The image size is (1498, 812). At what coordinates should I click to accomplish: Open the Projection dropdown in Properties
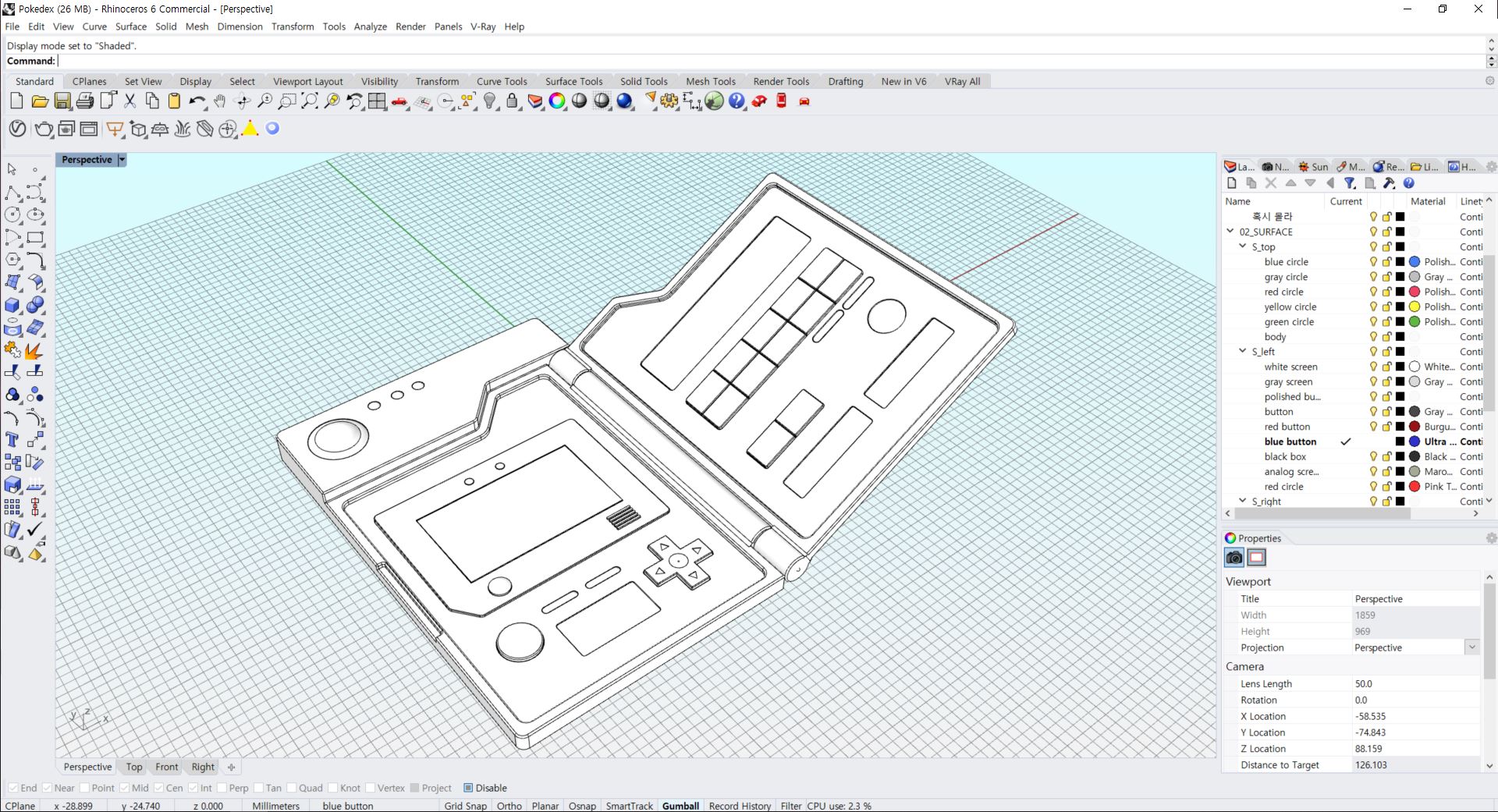[1471, 647]
